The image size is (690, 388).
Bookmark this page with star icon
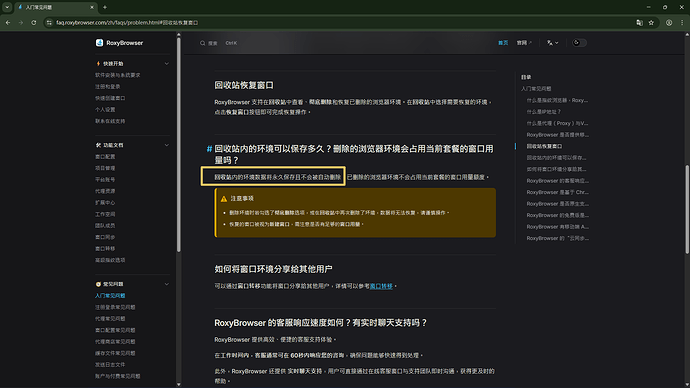coord(651,22)
